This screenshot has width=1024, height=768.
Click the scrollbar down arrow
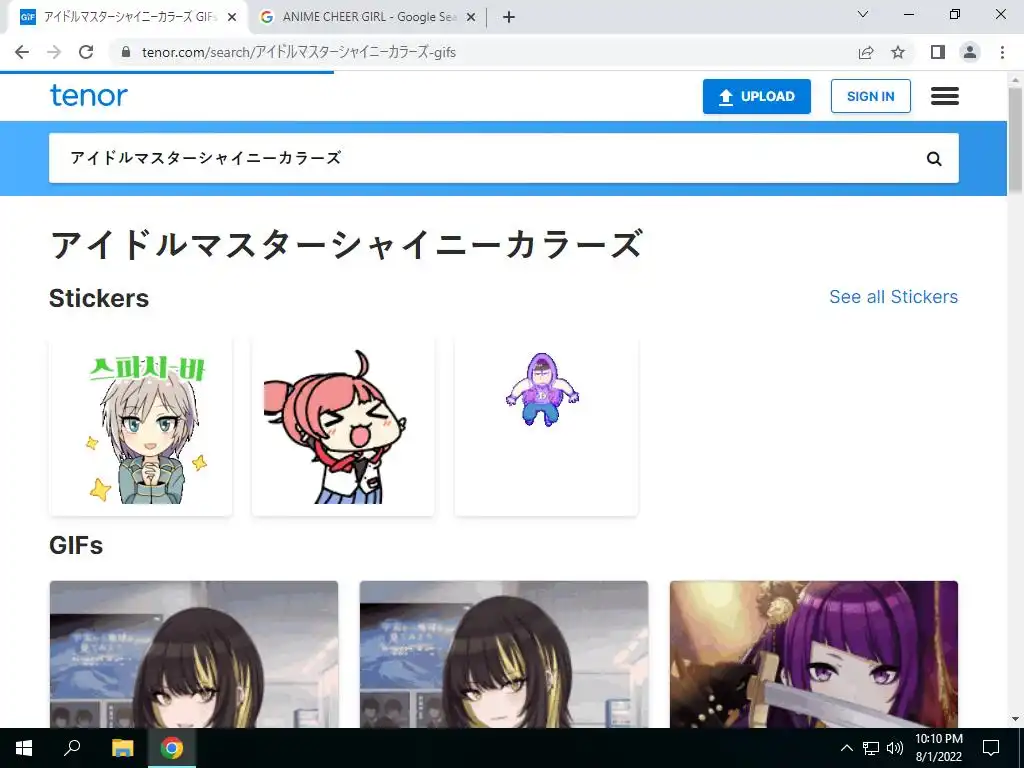pyautogui.click(x=1015, y=720)
